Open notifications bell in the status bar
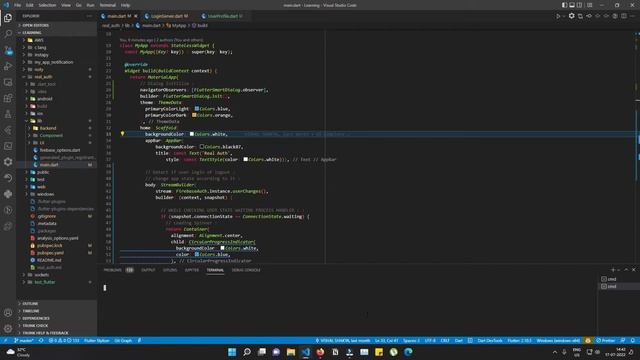The height and width of the screenshot is (360, 640). click(x=632, y=340)
